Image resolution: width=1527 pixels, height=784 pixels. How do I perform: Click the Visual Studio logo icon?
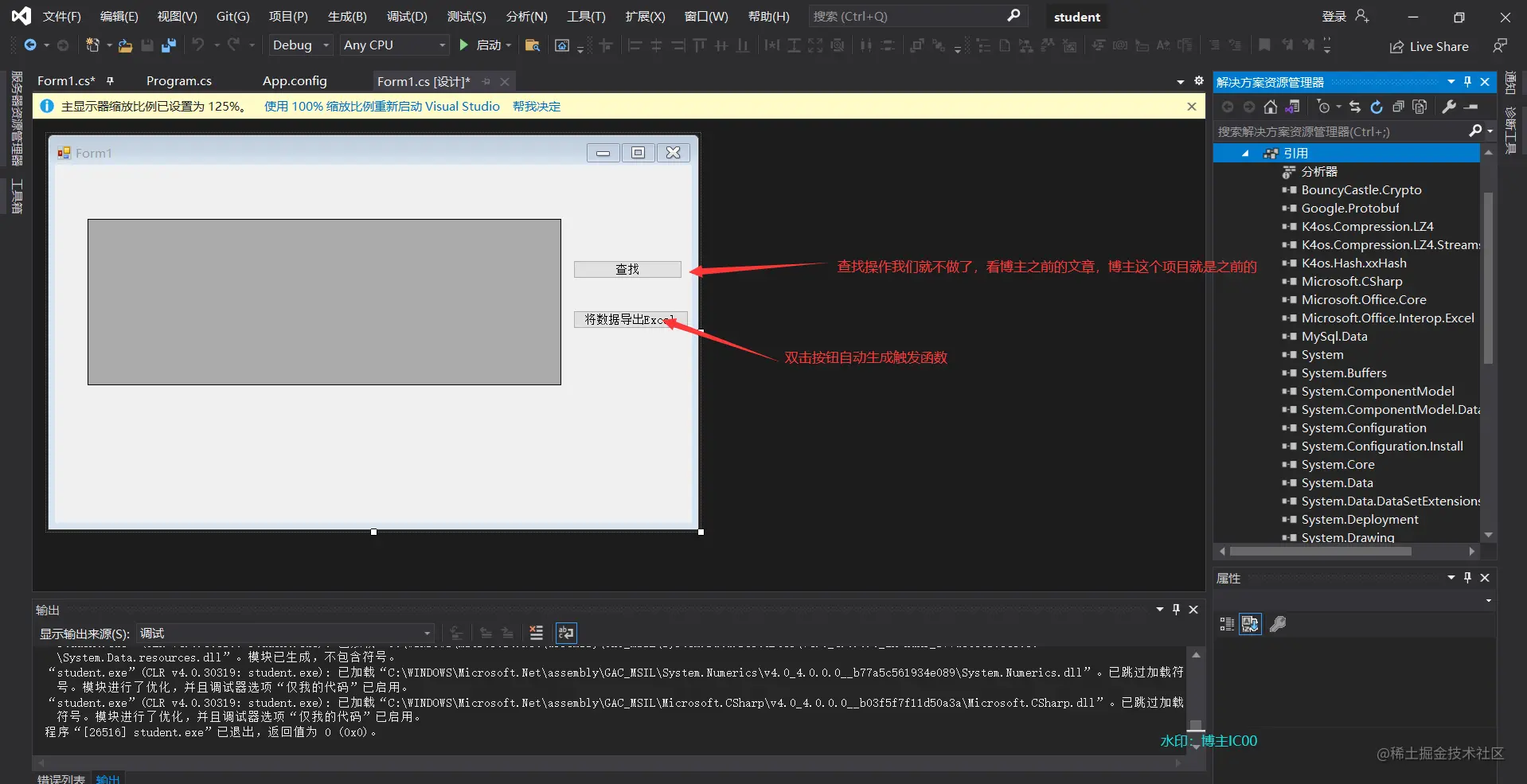[x=21, y=16]
